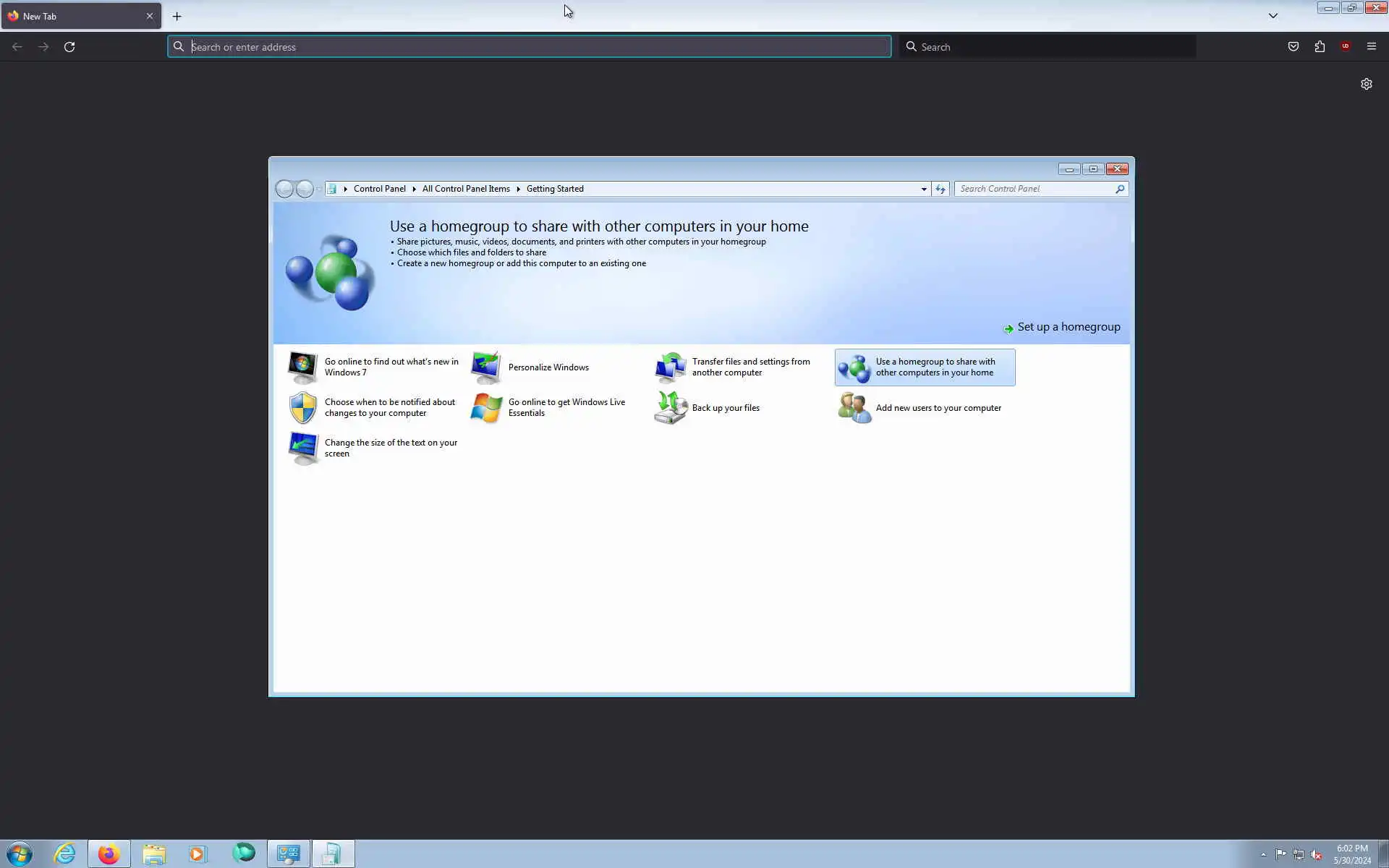Viewport: 1389px width, 868px height.
Task: Expand the Control Panel address bar dropdown
Action: 924,189
